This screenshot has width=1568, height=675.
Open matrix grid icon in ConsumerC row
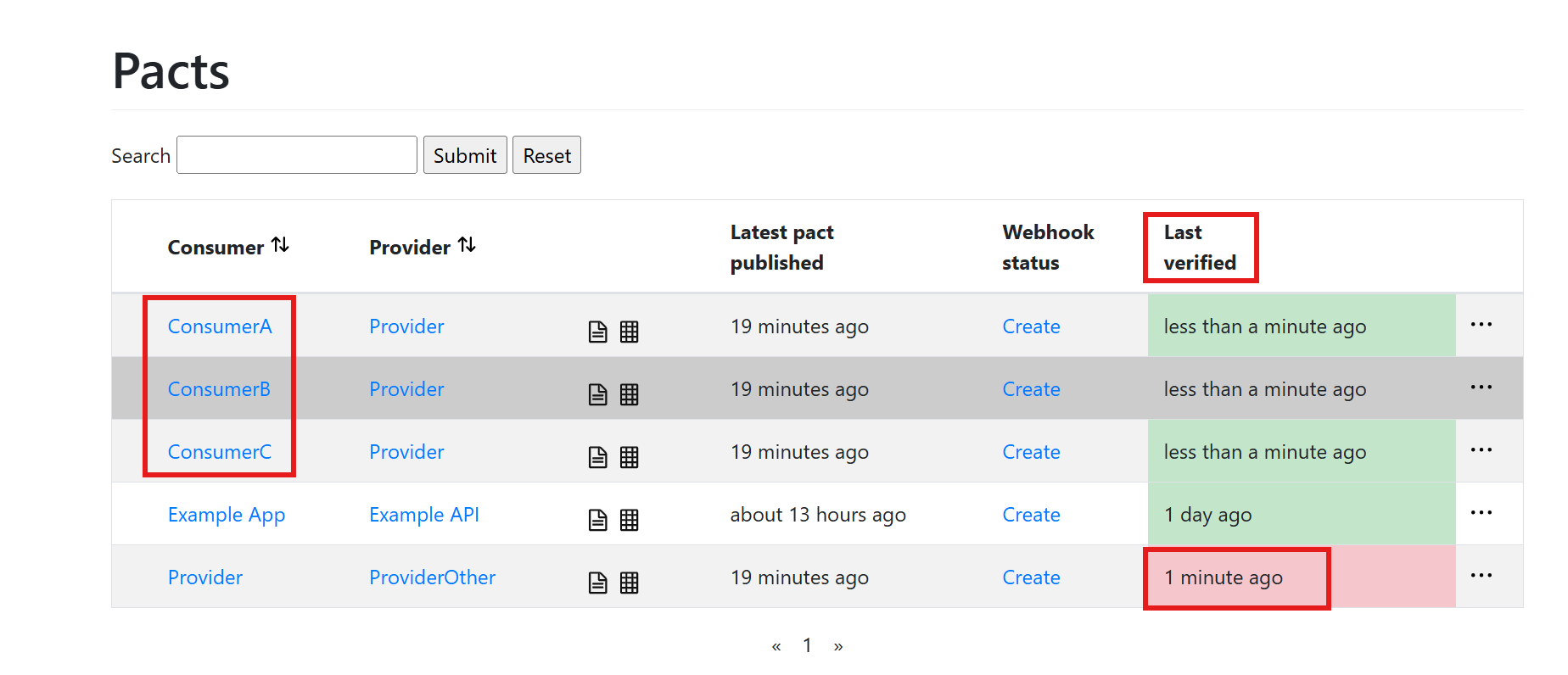(629, 457)
